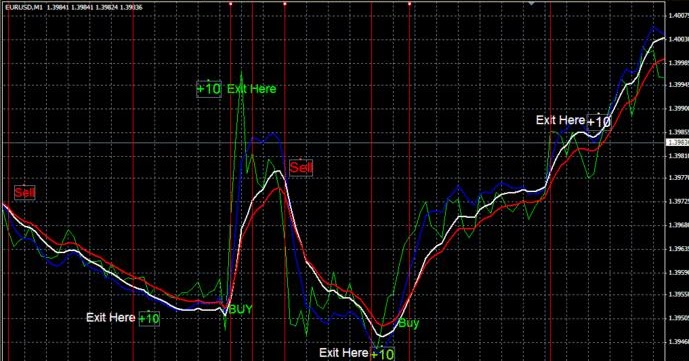Click the green BUY label in uppercase

[x=241, y=309]
